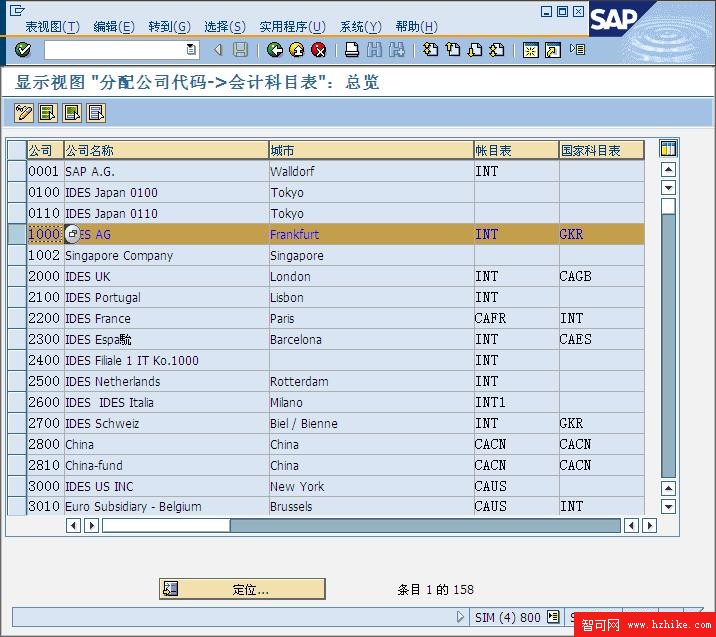Click the 定位... position button
The image size is (716, 637).
[x=242, y=589]
